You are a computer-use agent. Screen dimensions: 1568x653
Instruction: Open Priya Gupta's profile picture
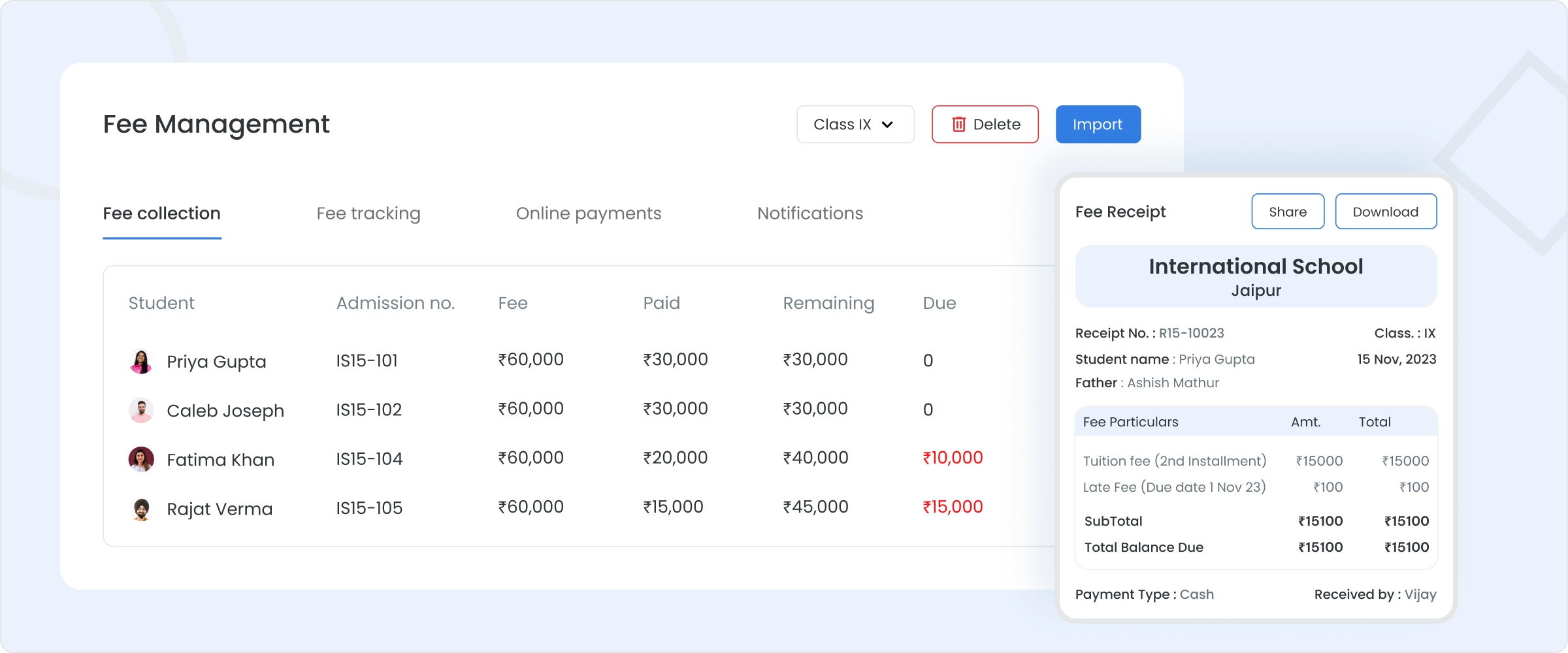pyautogui.click(x=140, y=360)
